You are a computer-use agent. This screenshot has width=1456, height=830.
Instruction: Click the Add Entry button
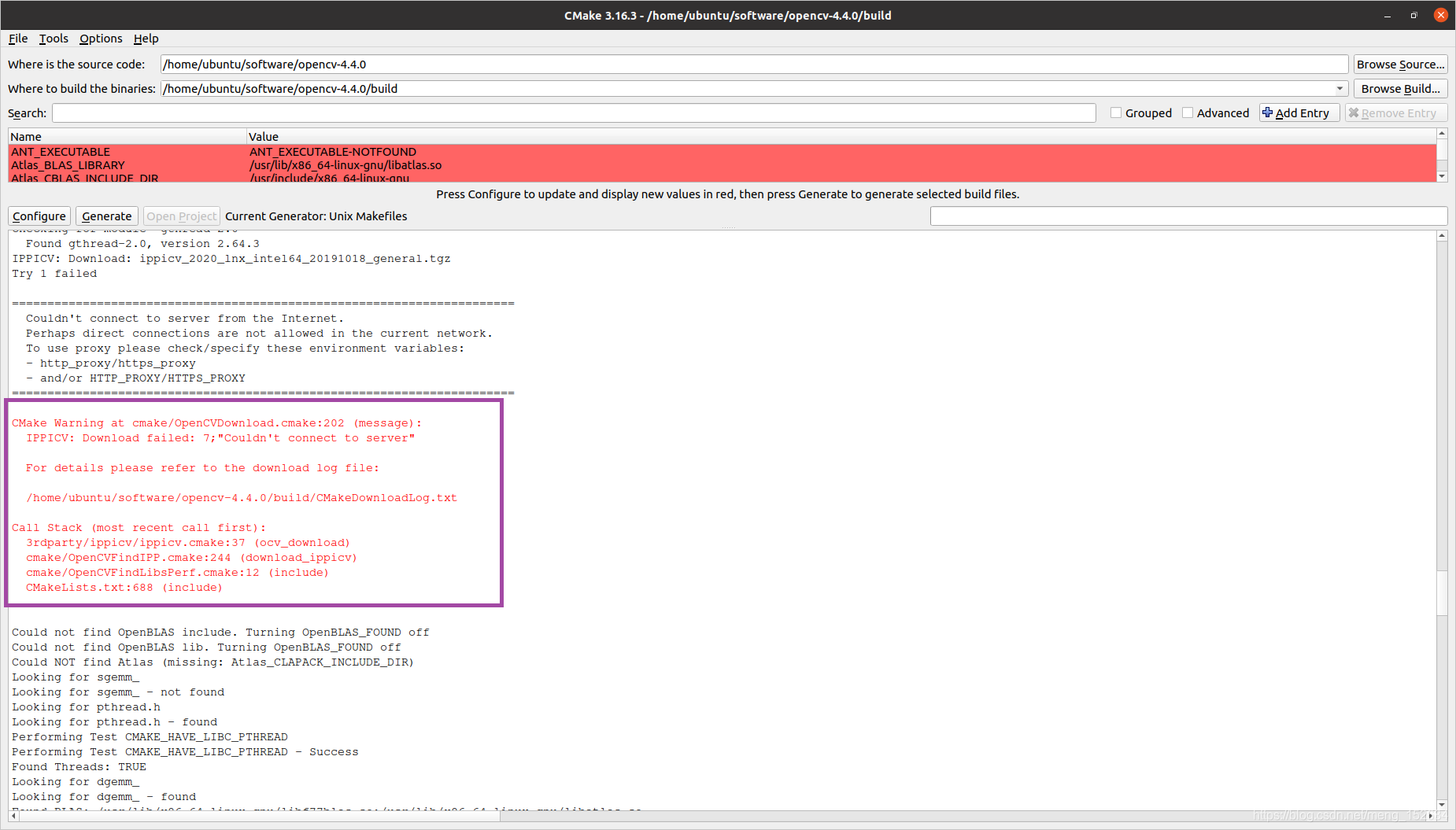[1299, 113]
